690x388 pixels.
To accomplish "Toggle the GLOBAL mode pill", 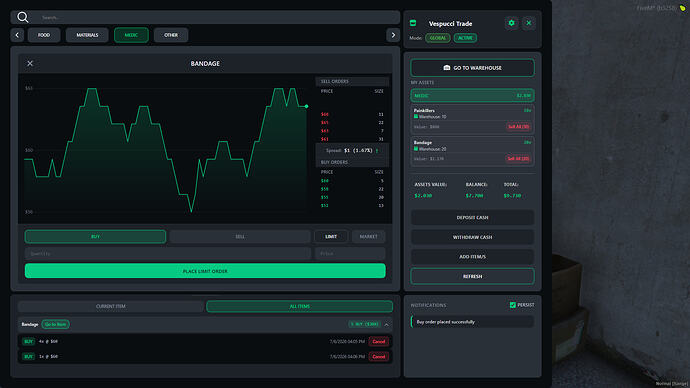I will pos(437,38).
